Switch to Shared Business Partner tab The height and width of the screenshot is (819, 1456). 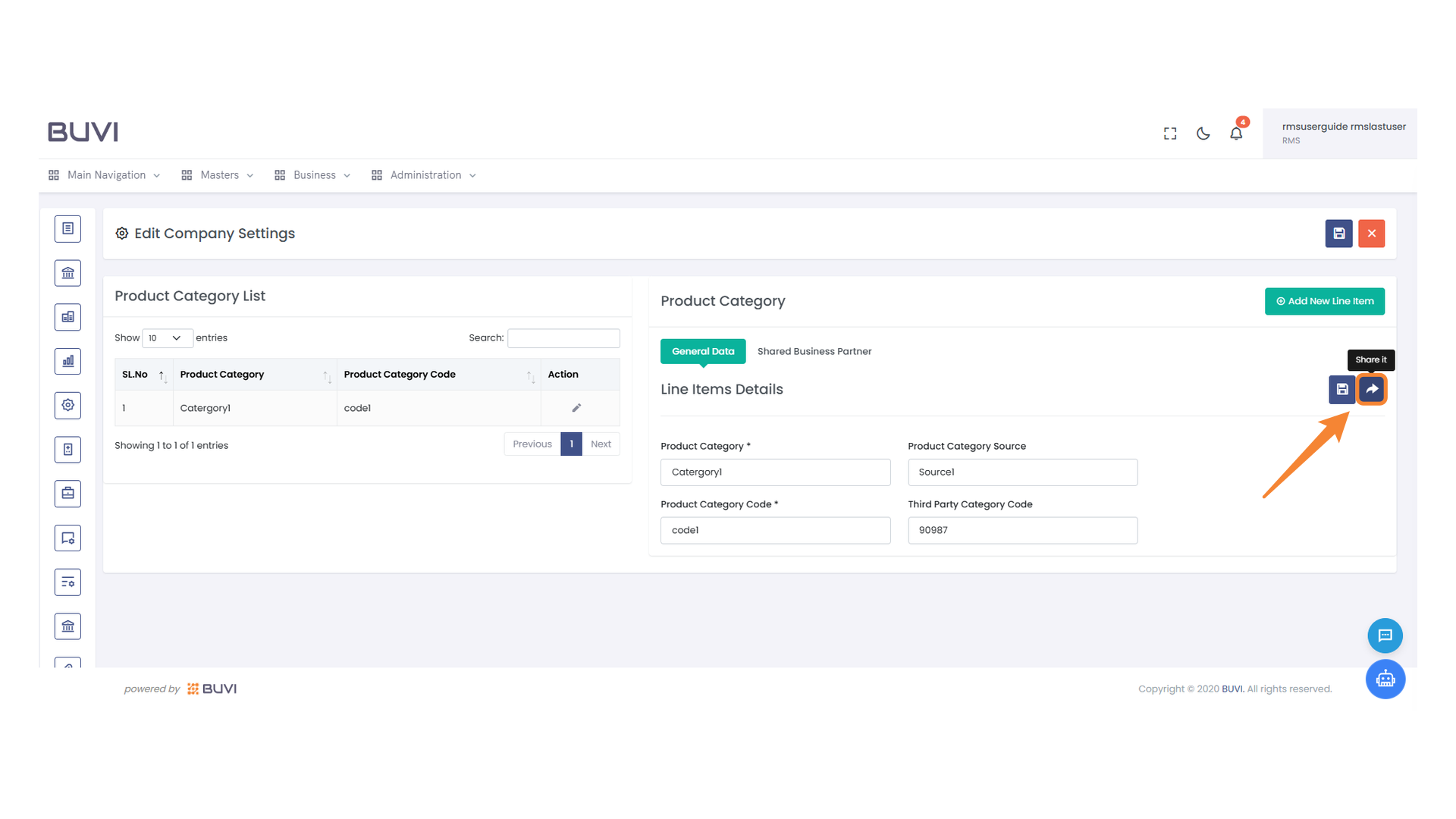click(814, 351)
